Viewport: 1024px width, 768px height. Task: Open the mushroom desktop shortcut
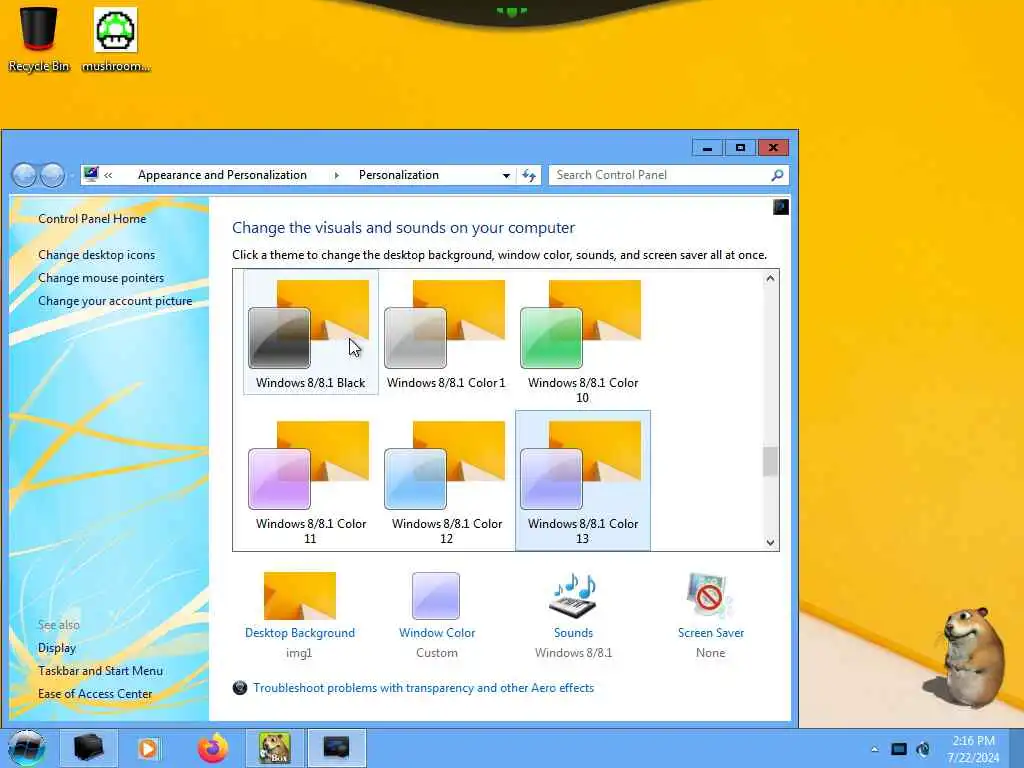tap(116, 39)
